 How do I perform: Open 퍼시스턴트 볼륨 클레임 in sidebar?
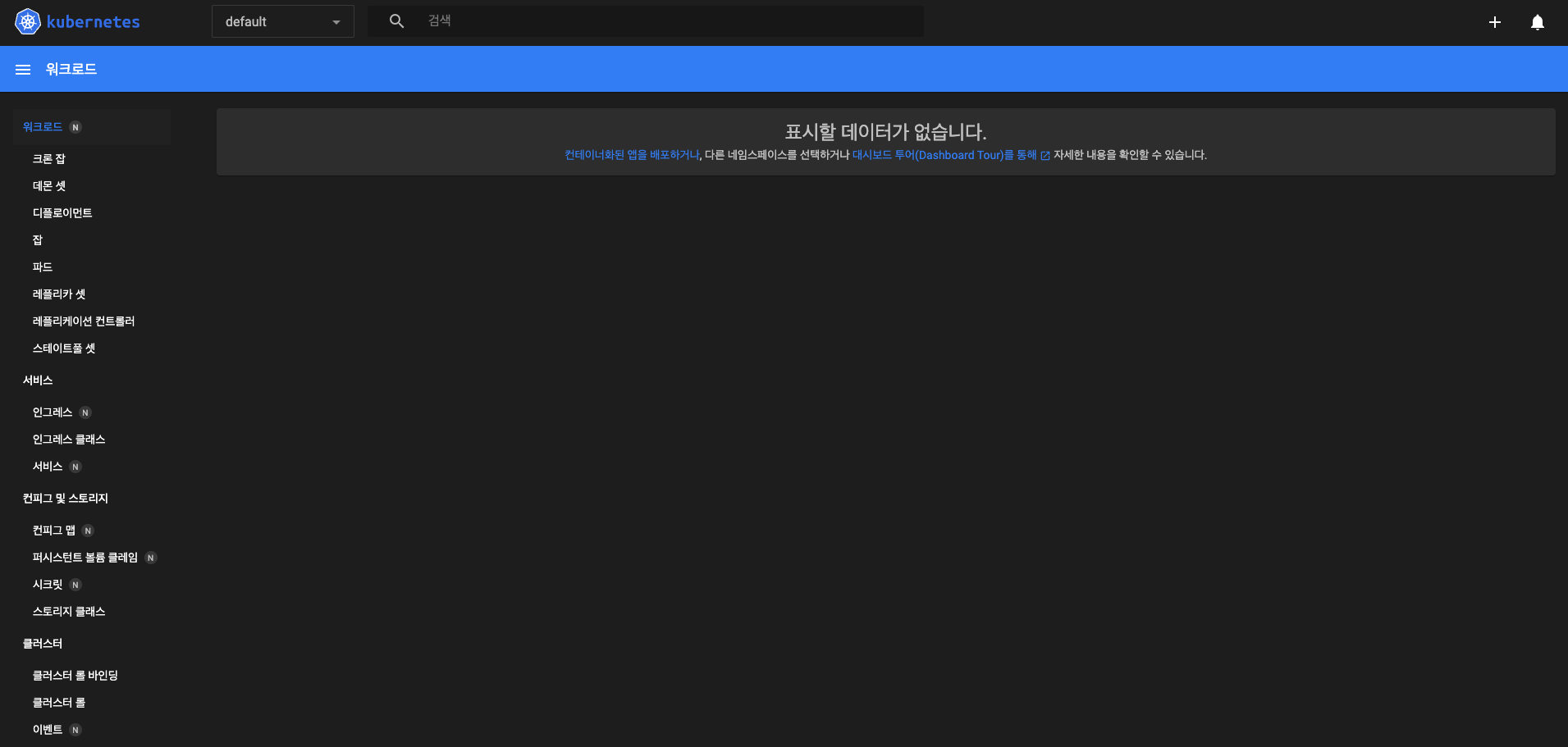85,558
